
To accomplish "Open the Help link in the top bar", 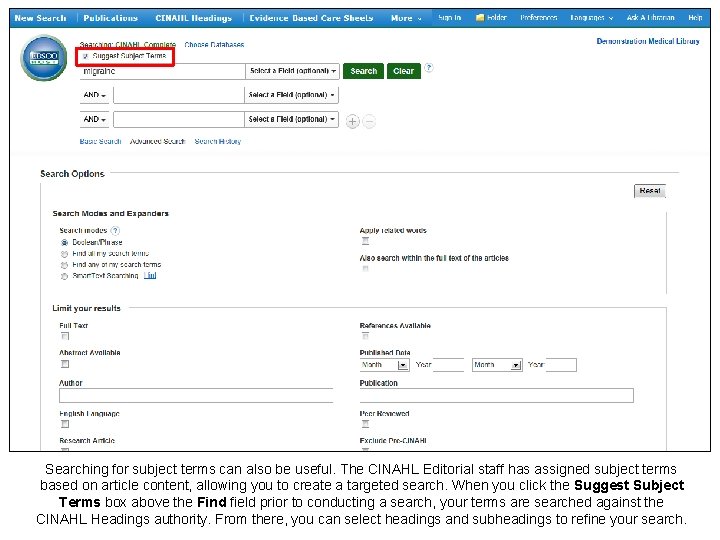I will coord(695,18).
